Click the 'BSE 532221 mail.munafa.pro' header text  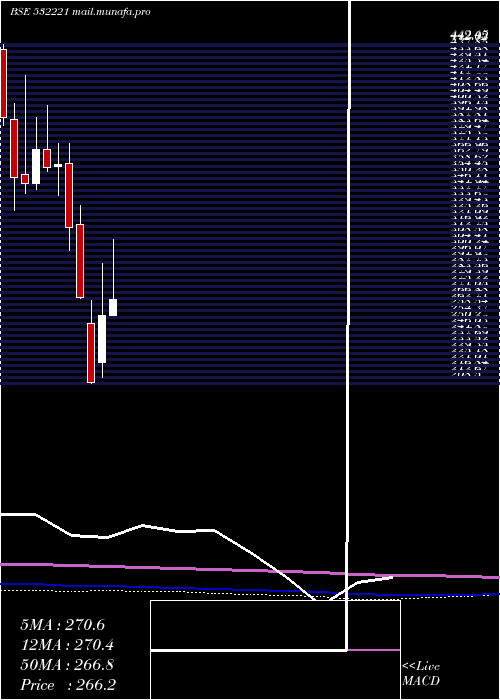coord(80,12)
